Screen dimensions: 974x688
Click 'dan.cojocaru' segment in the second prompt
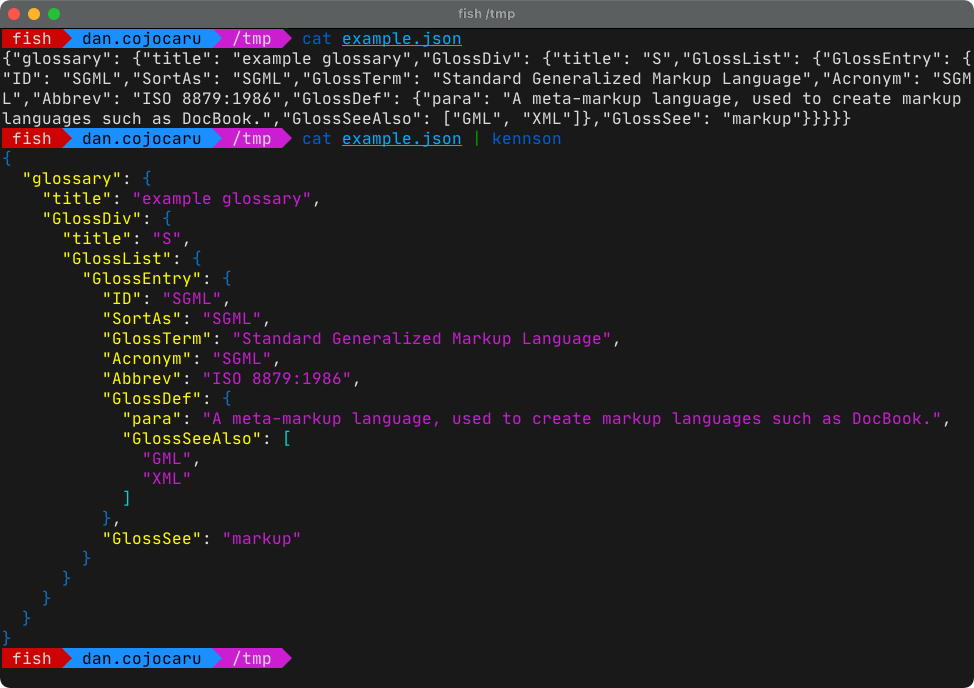(x=142, y=139)
